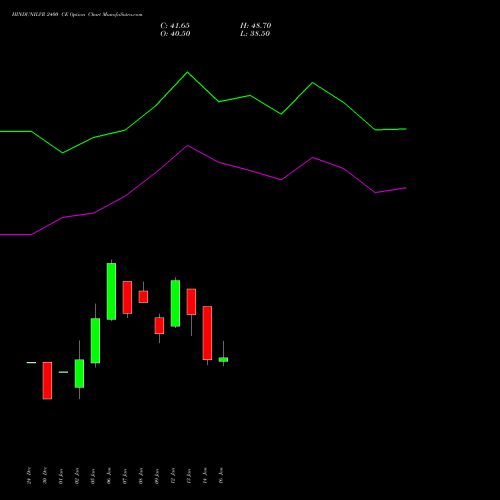Click the close value 'C: 41.65'

coord(175,26)
